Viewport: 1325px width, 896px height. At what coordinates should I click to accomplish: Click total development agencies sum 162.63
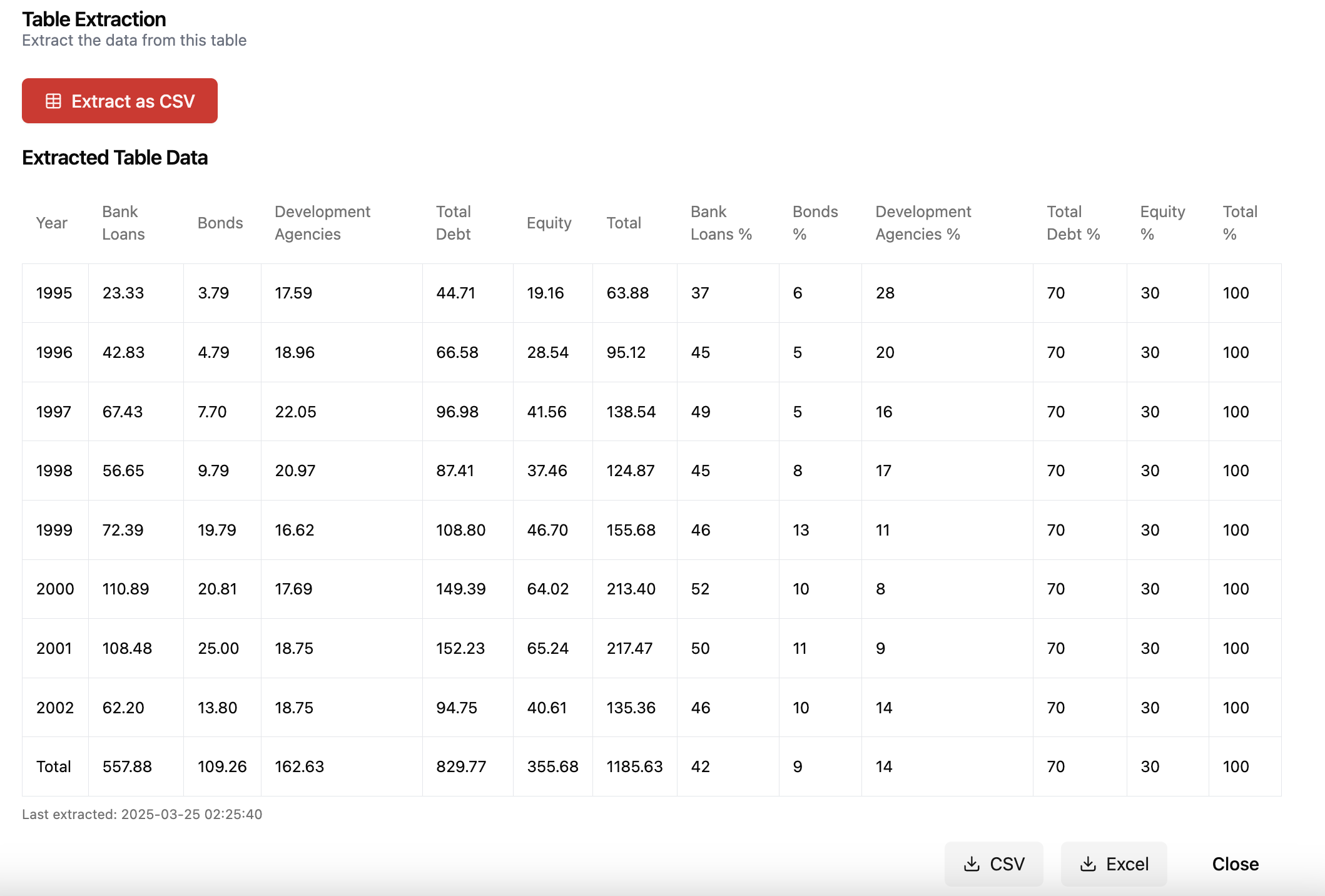click(299, 766)
